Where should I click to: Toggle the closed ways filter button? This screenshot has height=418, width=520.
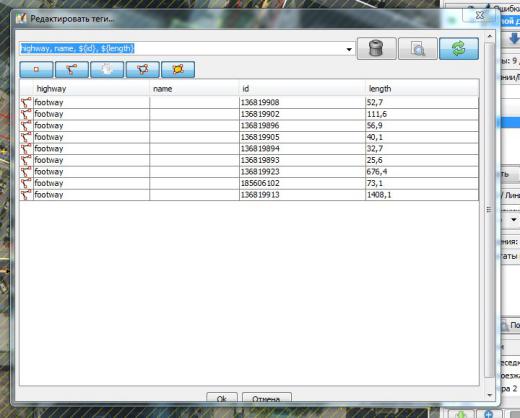click(143, 69)
